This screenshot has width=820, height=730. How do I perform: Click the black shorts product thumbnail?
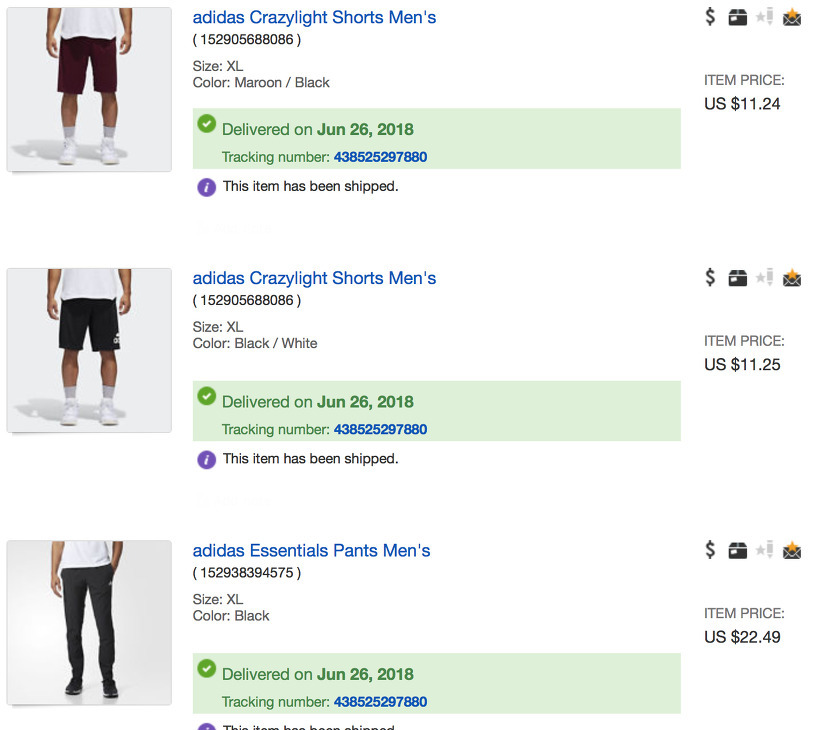tap(89, 350)
